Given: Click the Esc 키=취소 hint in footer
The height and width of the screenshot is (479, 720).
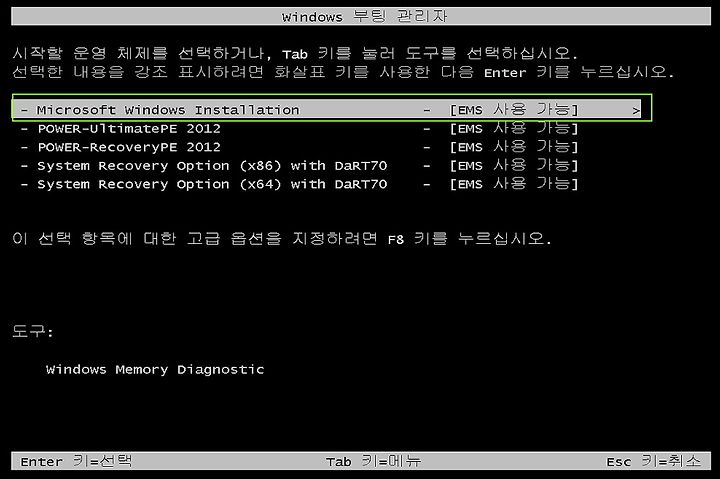Looking at the screenshot, I should (653, 461).
